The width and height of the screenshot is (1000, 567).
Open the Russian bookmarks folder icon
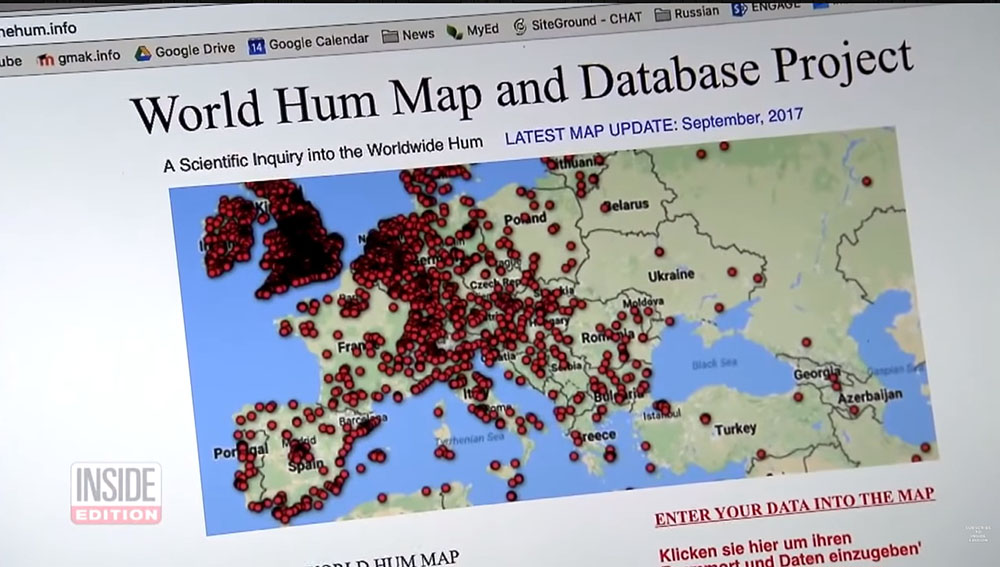663,14
